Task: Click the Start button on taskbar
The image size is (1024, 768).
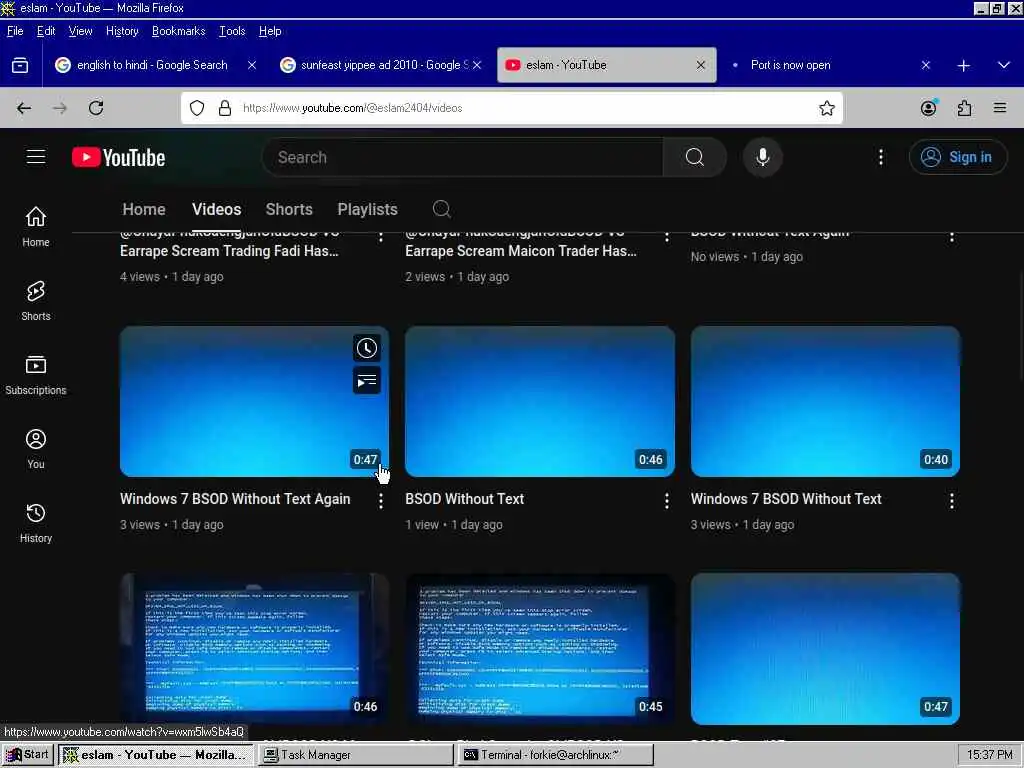Action: tap(27, 754)
